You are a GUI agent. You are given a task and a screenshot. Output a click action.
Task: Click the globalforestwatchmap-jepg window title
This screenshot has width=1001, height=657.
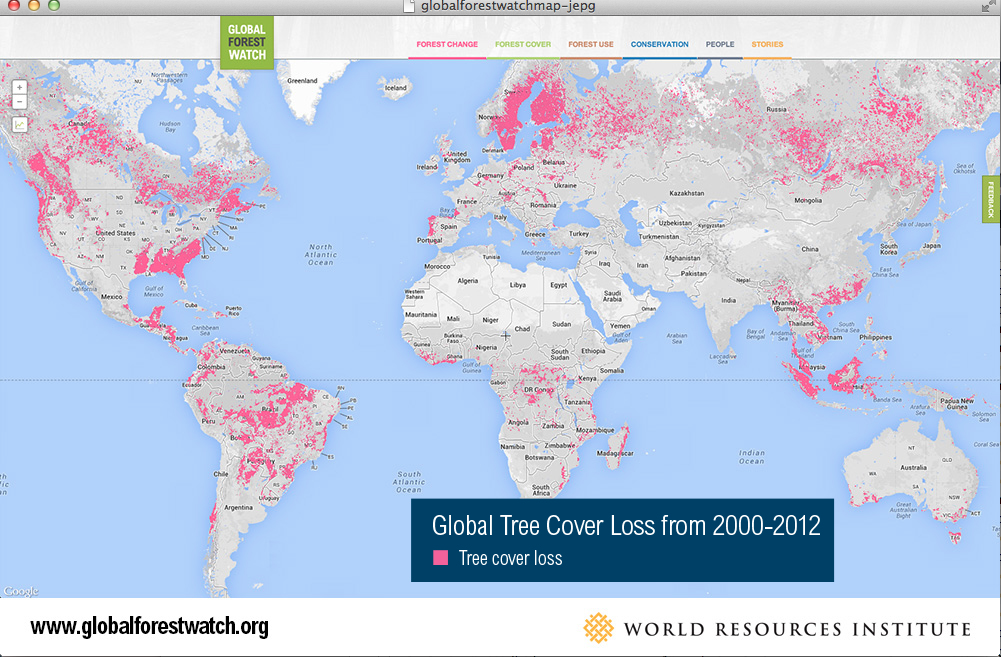(508, 6)
